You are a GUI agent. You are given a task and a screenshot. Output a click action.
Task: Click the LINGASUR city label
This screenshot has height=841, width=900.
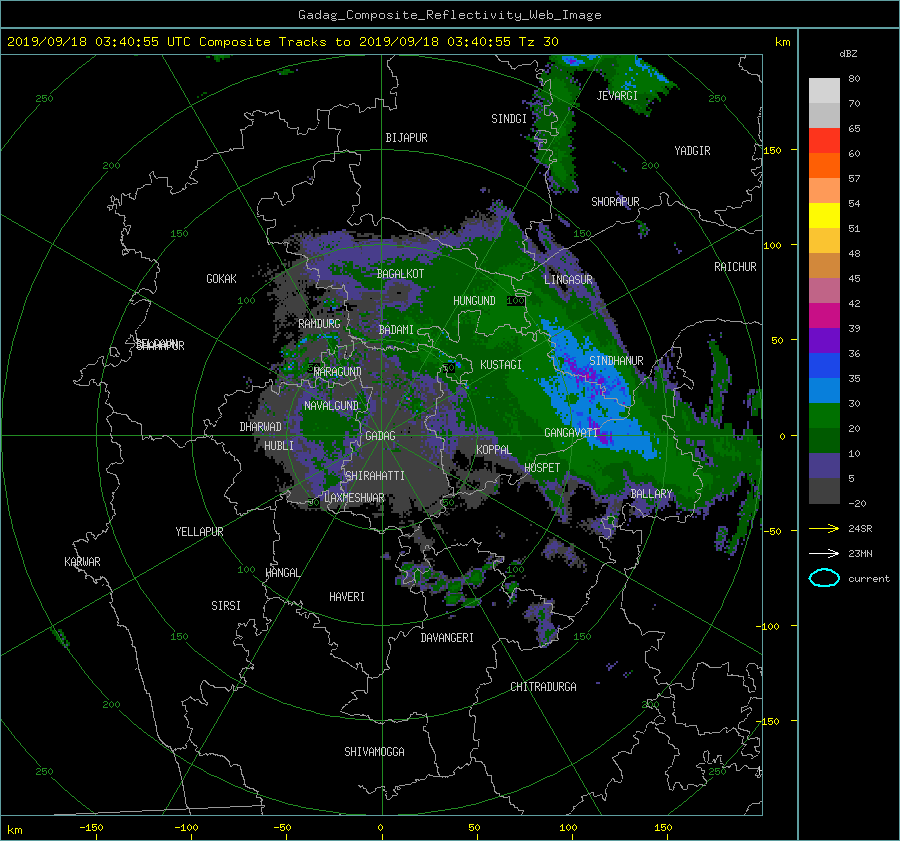[x=568, y=280]
